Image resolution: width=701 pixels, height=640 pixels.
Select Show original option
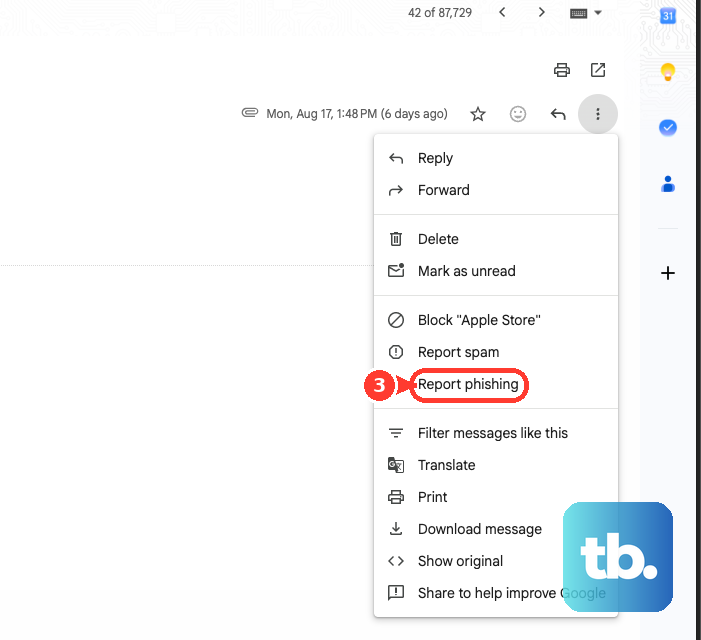(496, 561)
